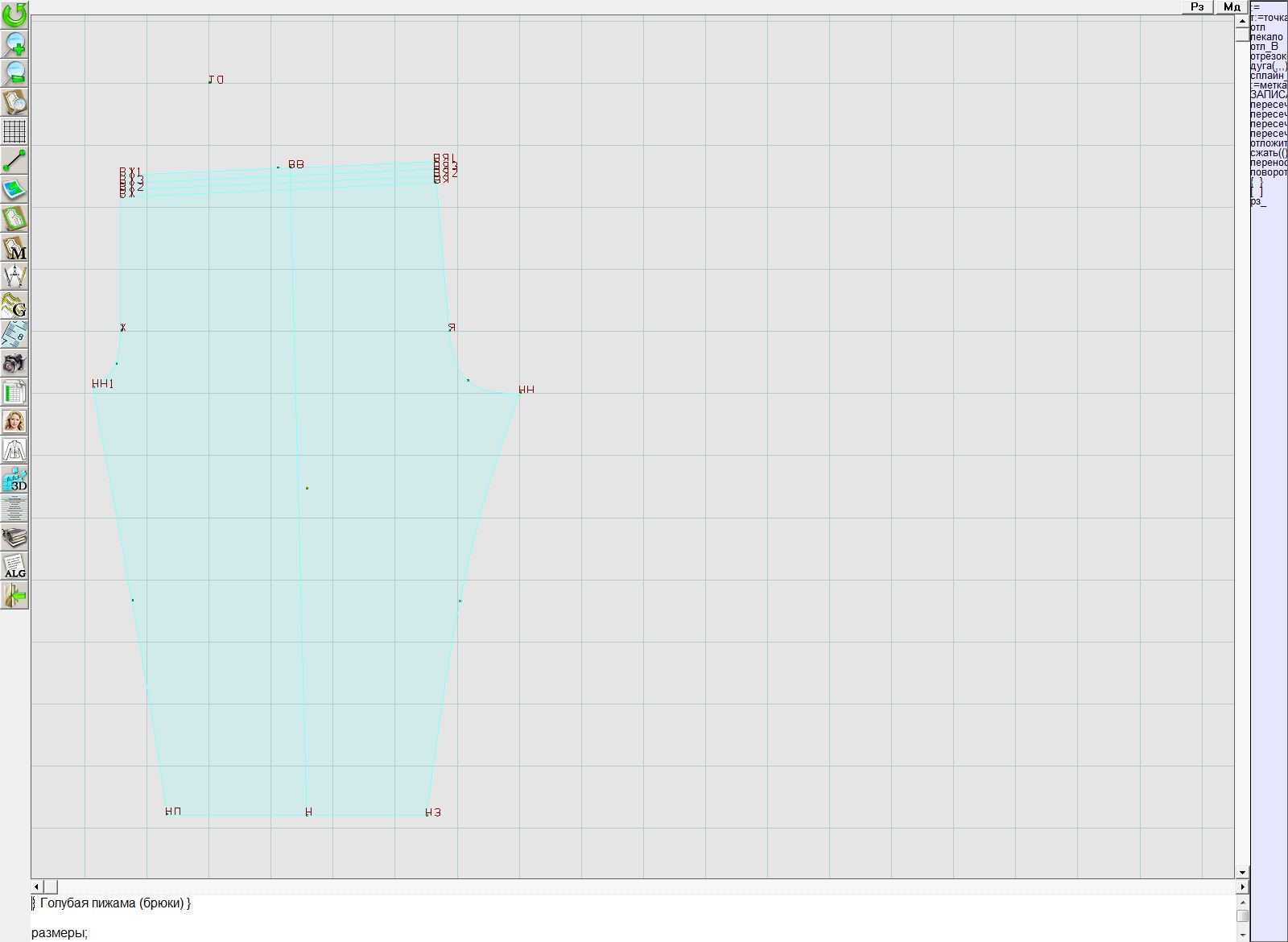Zoom in with the magnifier plus icon

click(x=14, y=43)
